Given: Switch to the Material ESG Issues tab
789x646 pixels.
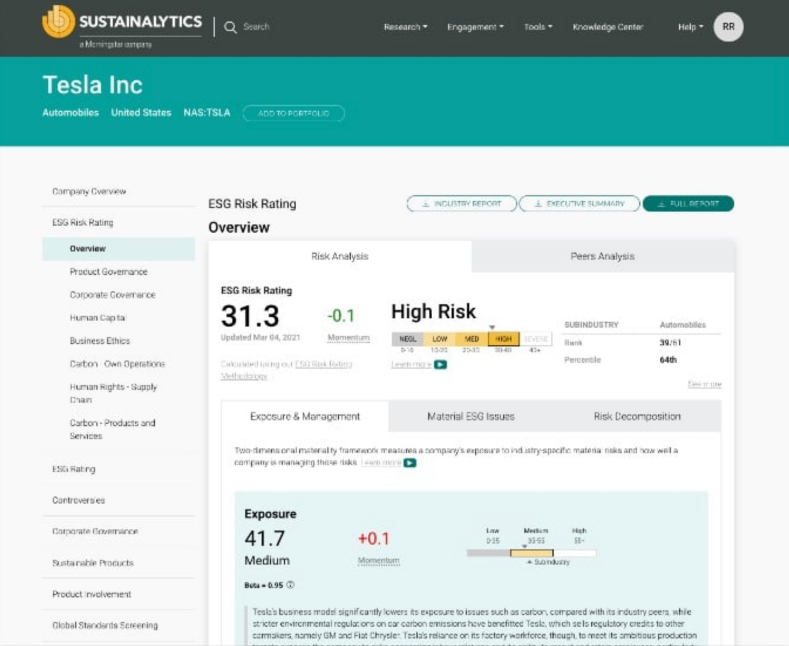Looking at the screenshot, I should [471, 417].
